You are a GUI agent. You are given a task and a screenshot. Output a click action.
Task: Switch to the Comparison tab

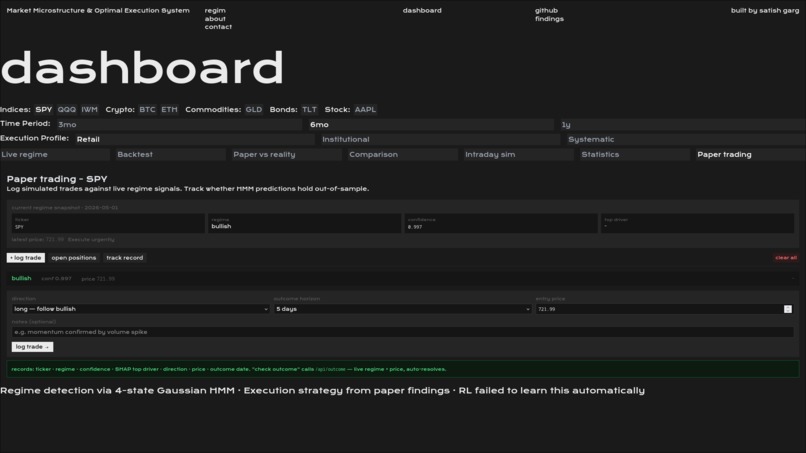coord(403,154)
